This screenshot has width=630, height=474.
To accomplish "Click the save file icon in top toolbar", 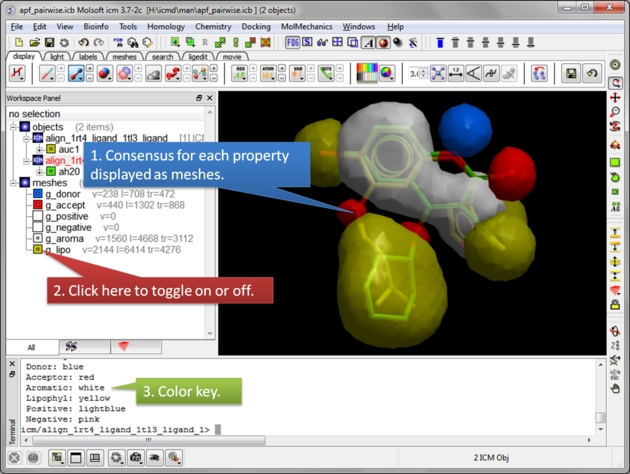I will point(49,43).
